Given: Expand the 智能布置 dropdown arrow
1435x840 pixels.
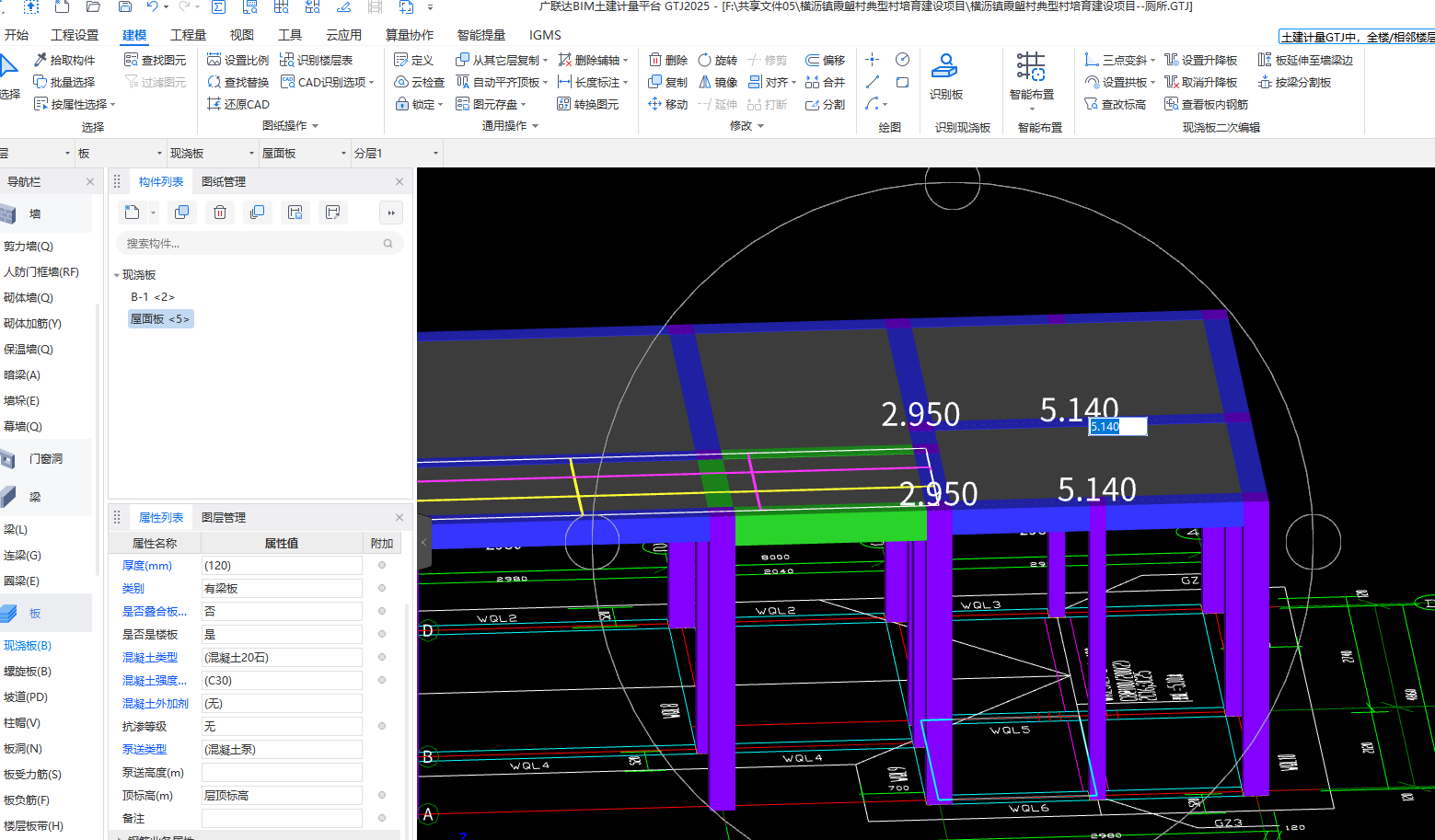Looking at the screenshot, I should click(x=1032, y=109).
